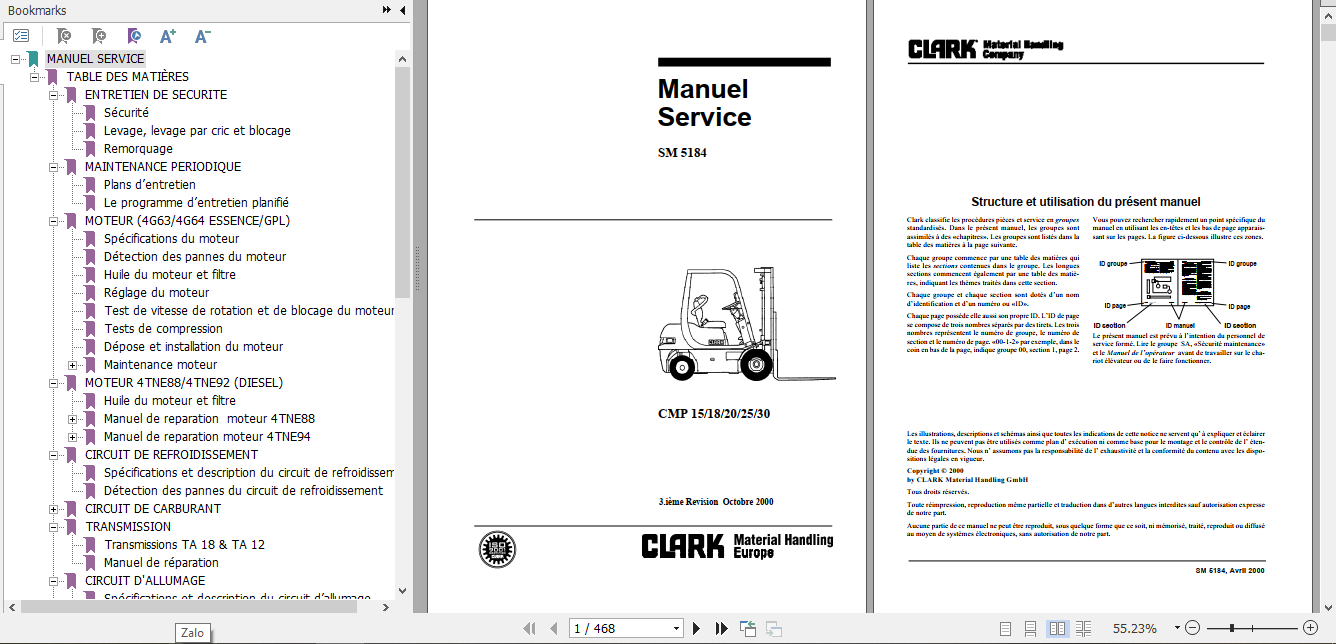The image size is (1336, 644).
Task: Click the double-arrow expand panel icon
Action: point(387,10)
